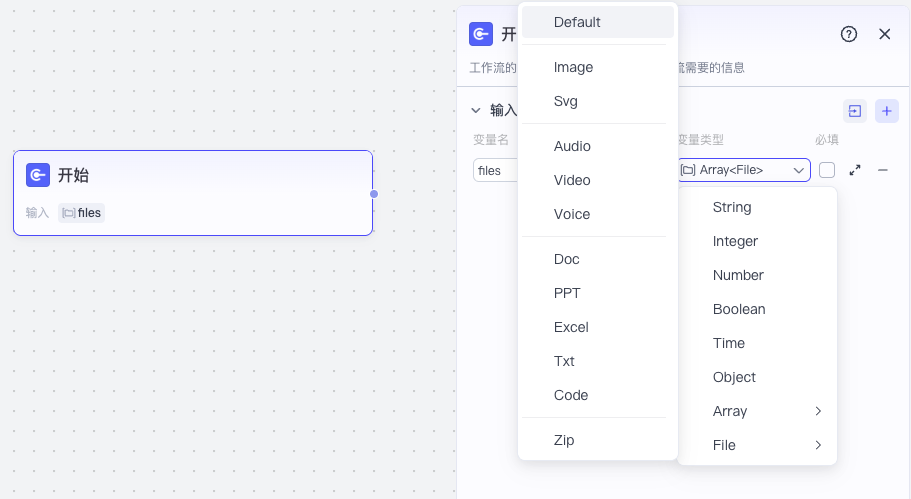
Task: Click the start node icon on canvas
Action: point(38,175)
